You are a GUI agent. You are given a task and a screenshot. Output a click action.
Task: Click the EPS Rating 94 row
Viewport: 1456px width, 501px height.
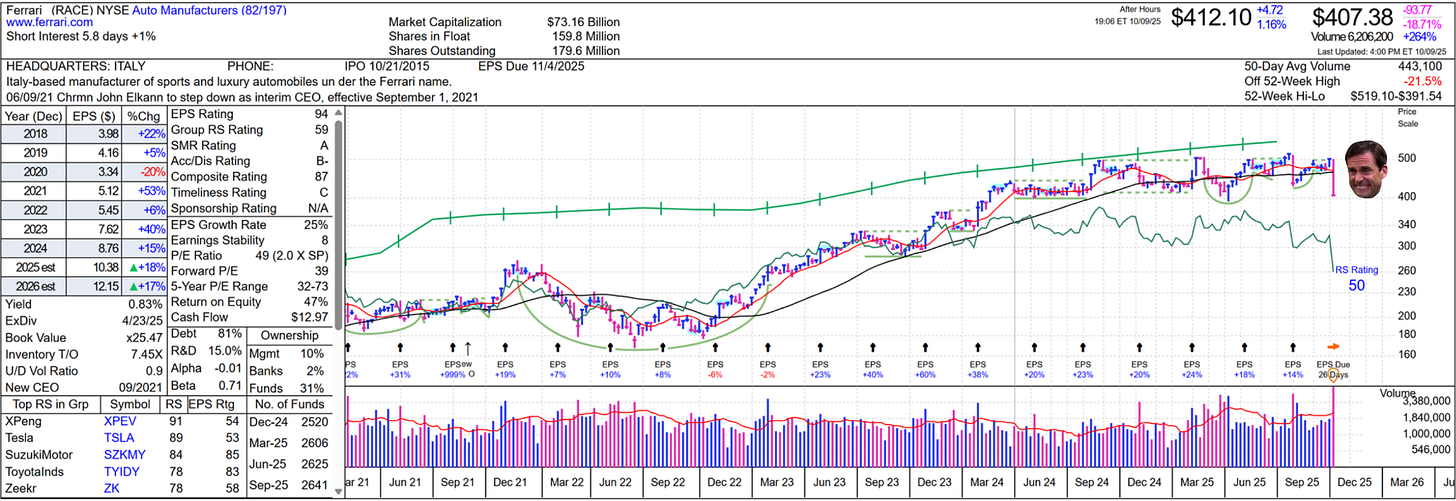pos(250,113)
